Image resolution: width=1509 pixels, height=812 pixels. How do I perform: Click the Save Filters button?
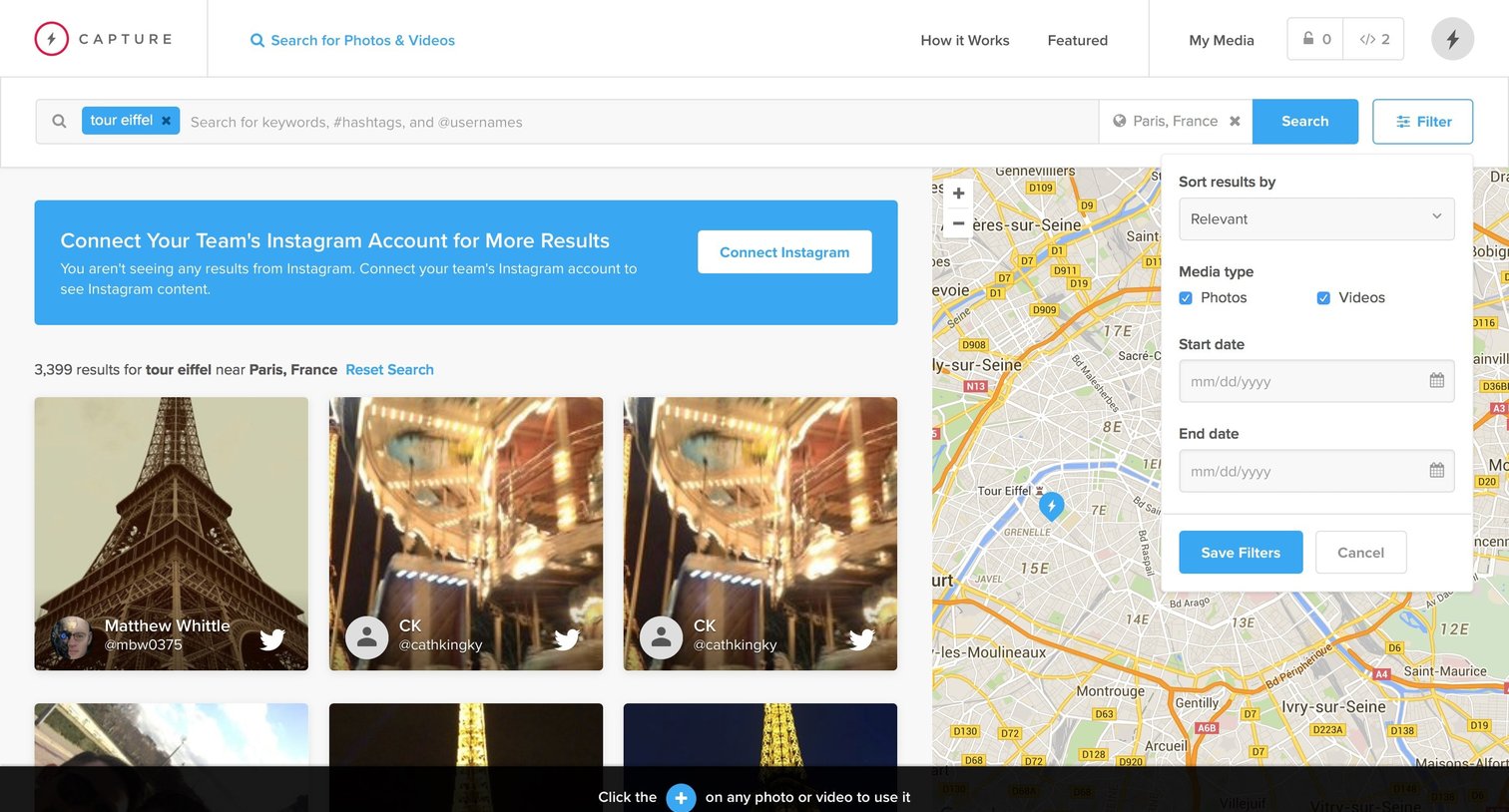1241,552
